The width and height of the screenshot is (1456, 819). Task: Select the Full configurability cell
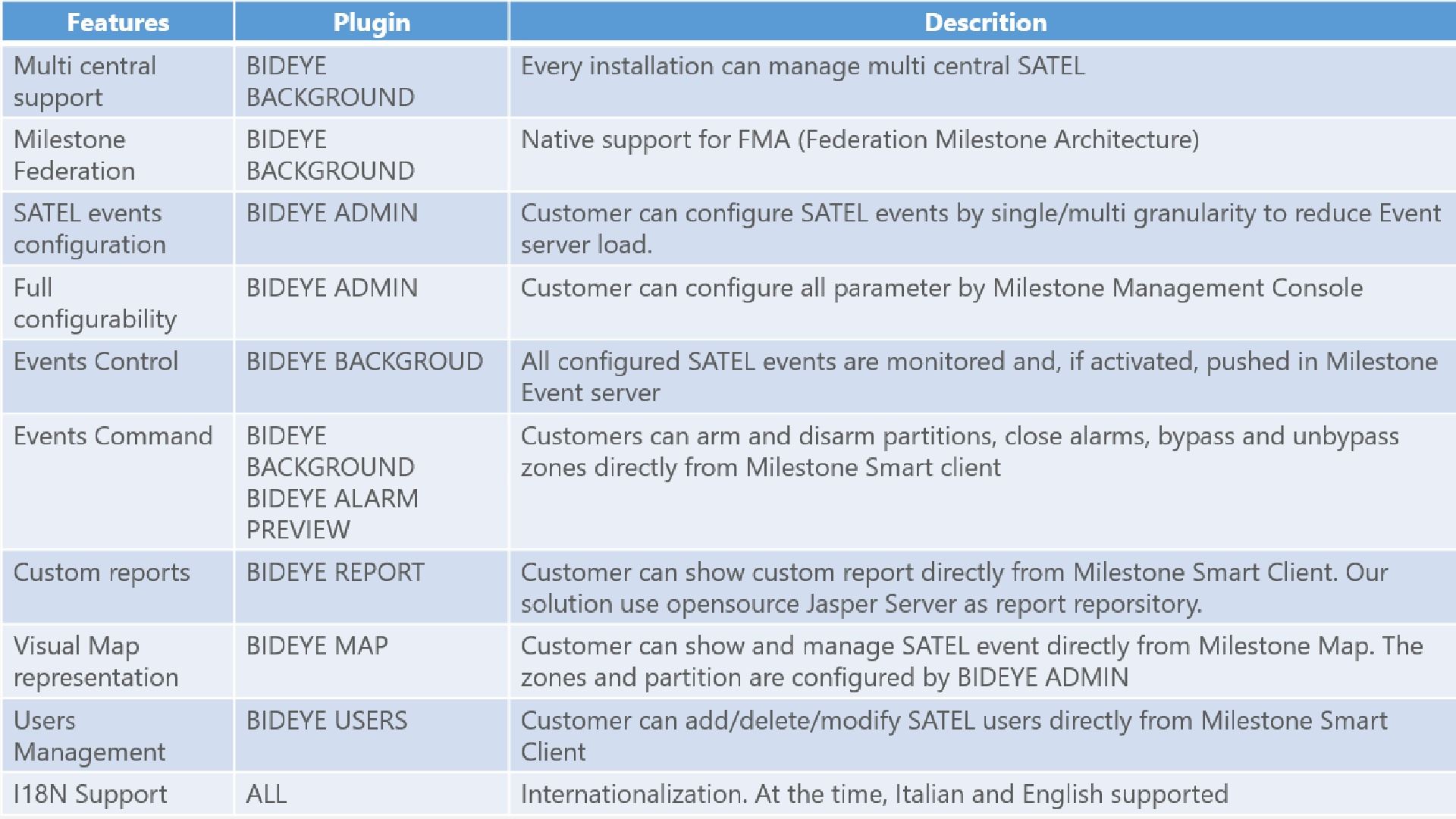point(118,303)
